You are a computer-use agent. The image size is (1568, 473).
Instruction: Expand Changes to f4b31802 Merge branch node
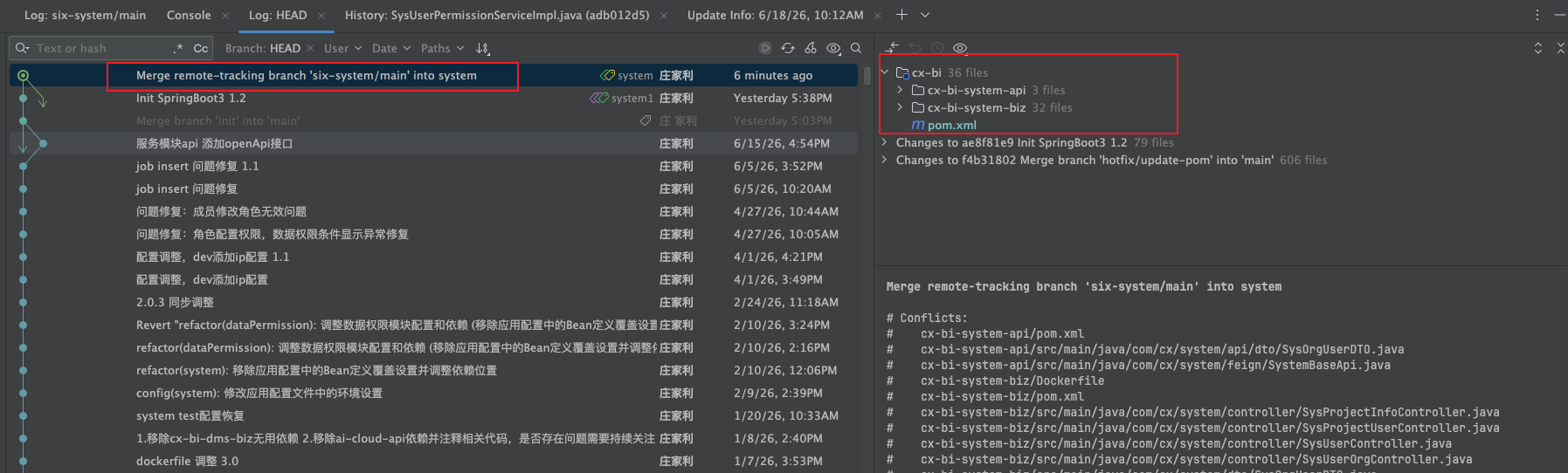point(885,160)
